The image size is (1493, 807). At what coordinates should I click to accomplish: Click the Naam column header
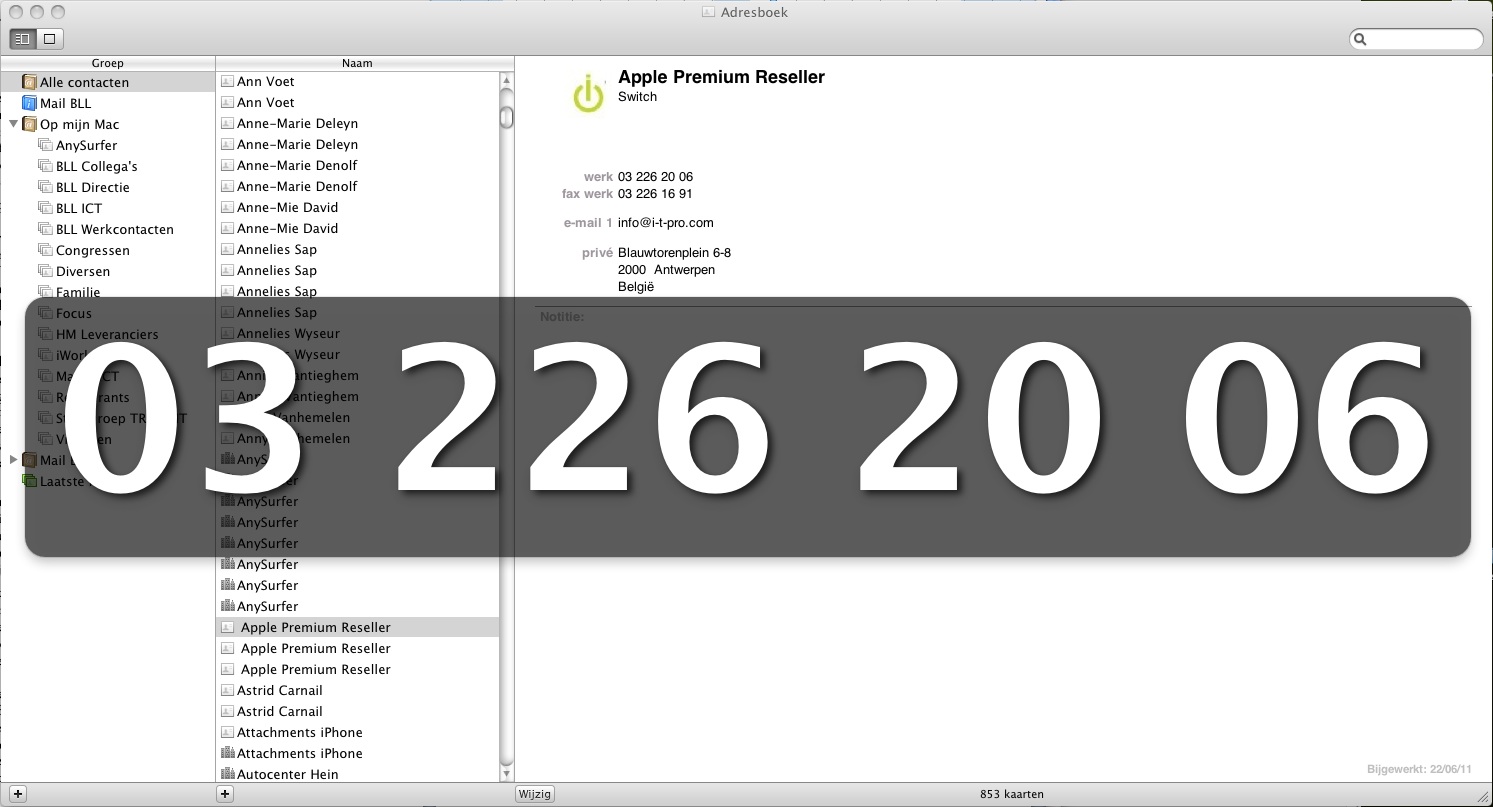click(357, 63)
